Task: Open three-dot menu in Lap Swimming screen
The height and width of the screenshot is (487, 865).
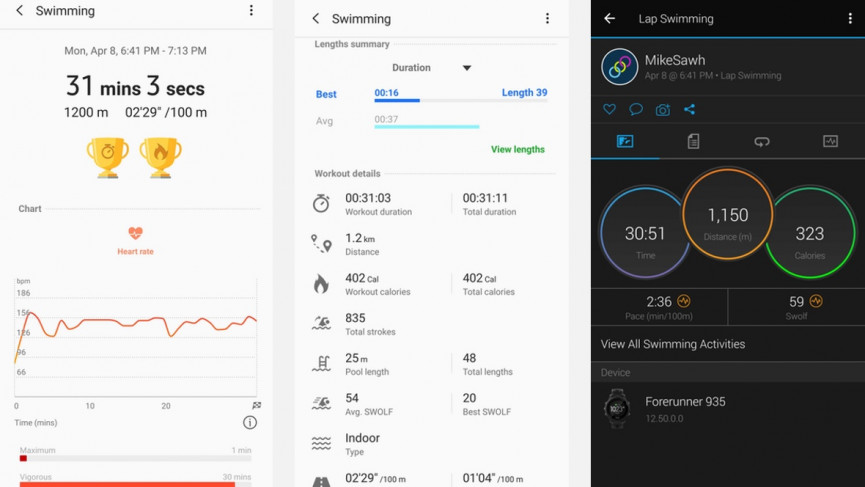Action: pos(850,18)
